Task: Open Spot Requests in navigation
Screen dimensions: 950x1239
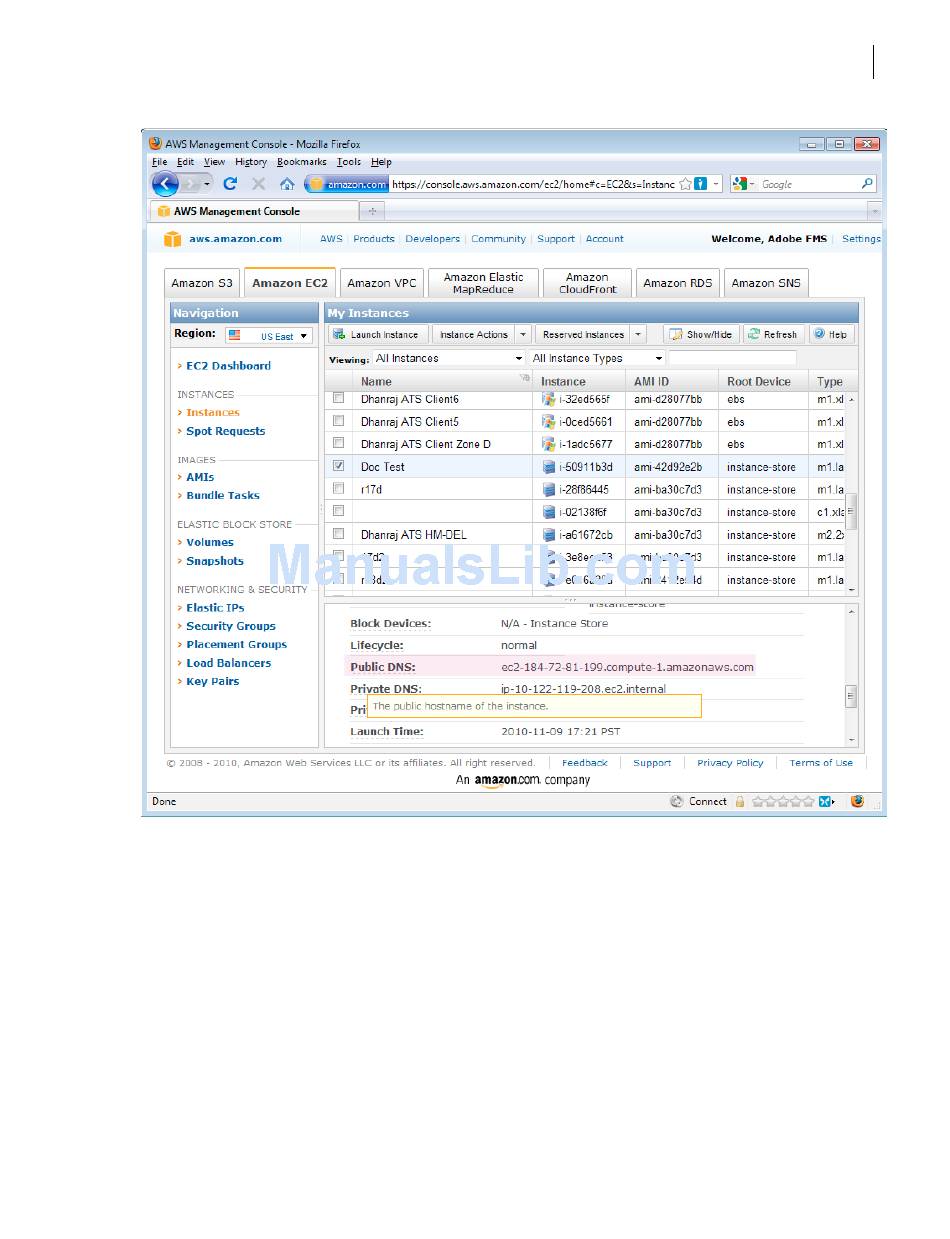Action: pyautogui.click(x=226, y=431)
